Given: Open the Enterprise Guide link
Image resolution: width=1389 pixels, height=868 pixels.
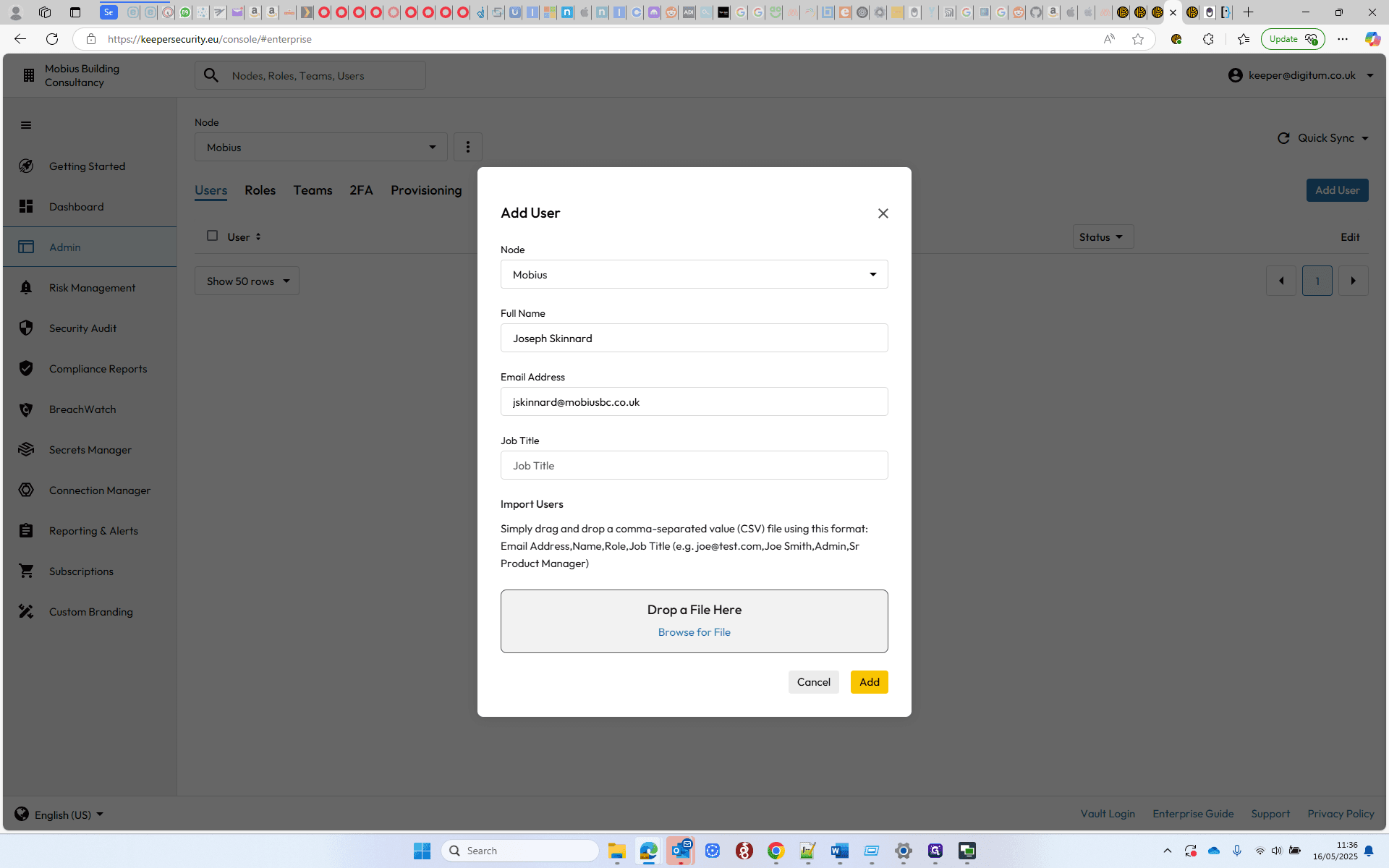Looking at the screenshot, I should 1193,814.
